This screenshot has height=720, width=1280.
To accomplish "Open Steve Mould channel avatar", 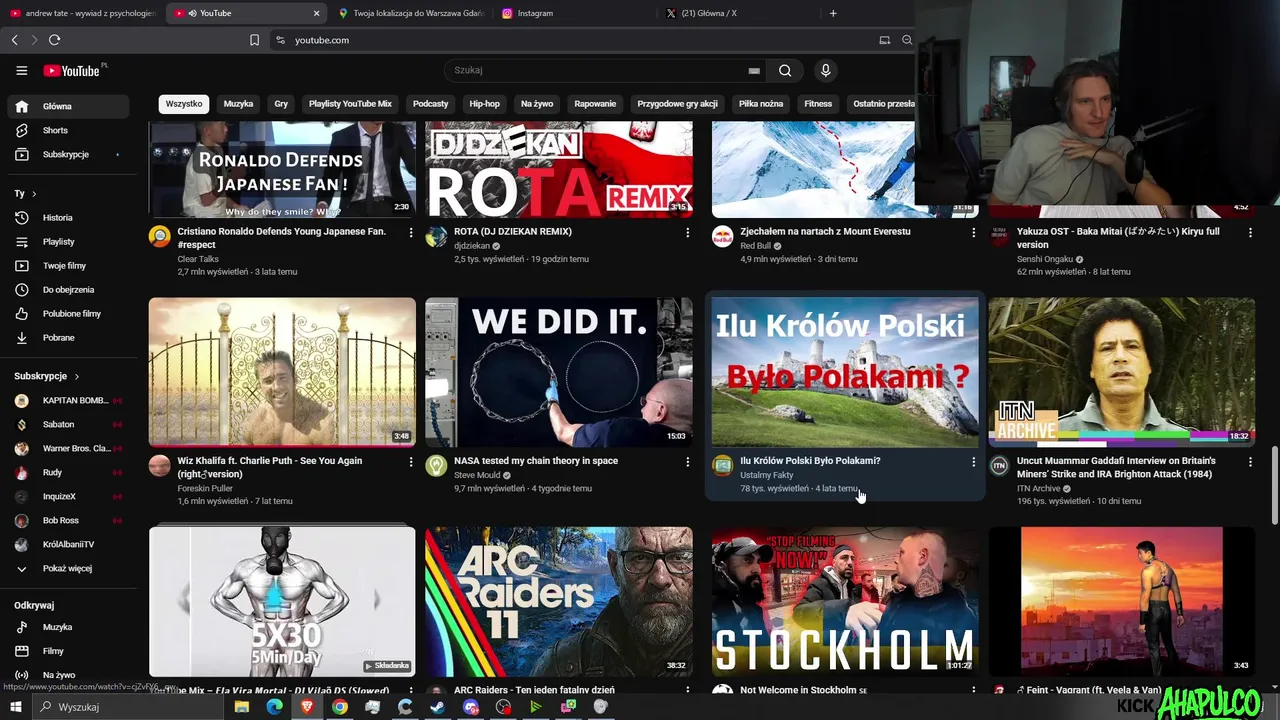I will pyautogui.click(x=436, y=466).
